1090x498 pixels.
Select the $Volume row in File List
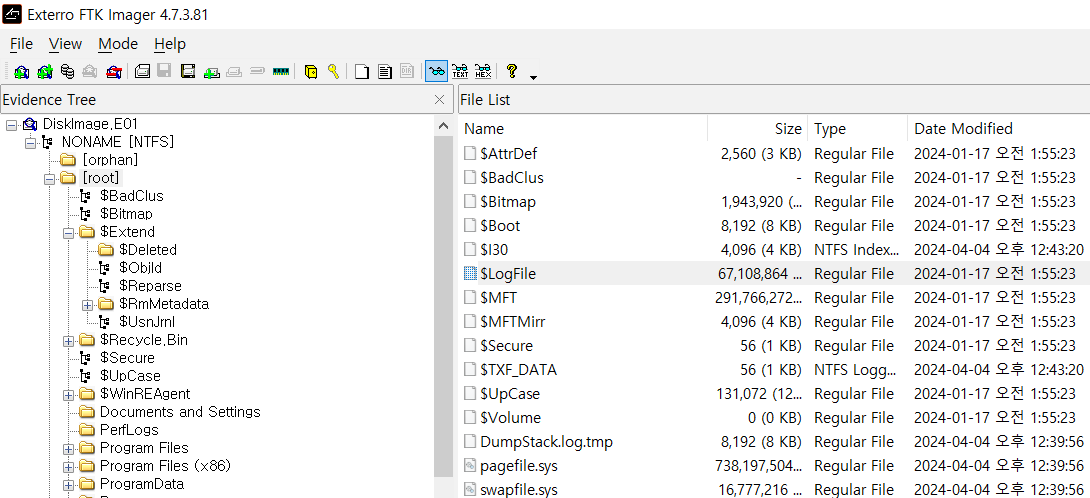(774, 418)
